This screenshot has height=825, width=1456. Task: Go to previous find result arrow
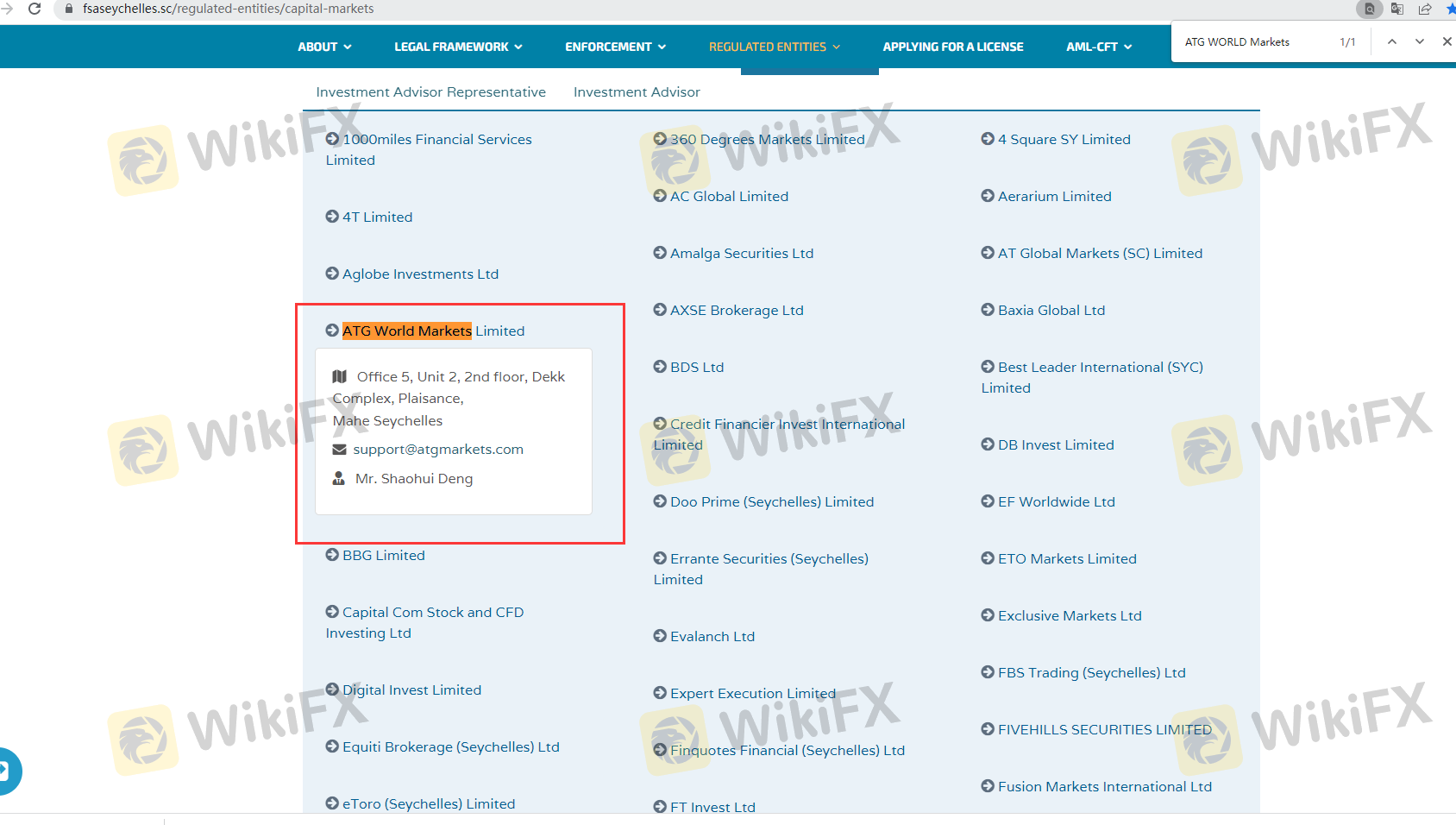(1391, 41)
